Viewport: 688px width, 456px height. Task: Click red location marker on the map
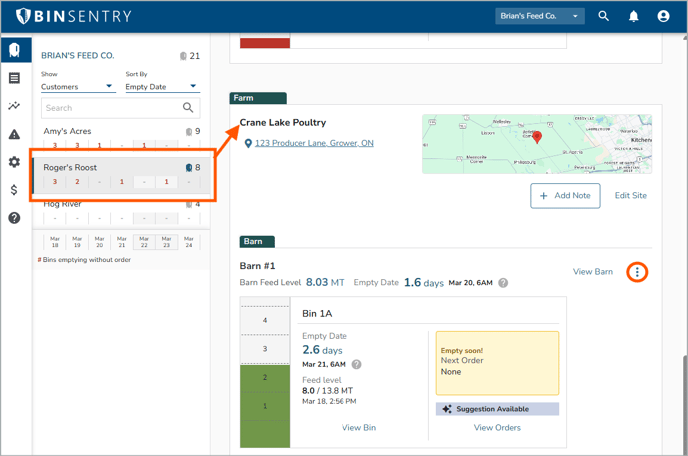point(537,137)
